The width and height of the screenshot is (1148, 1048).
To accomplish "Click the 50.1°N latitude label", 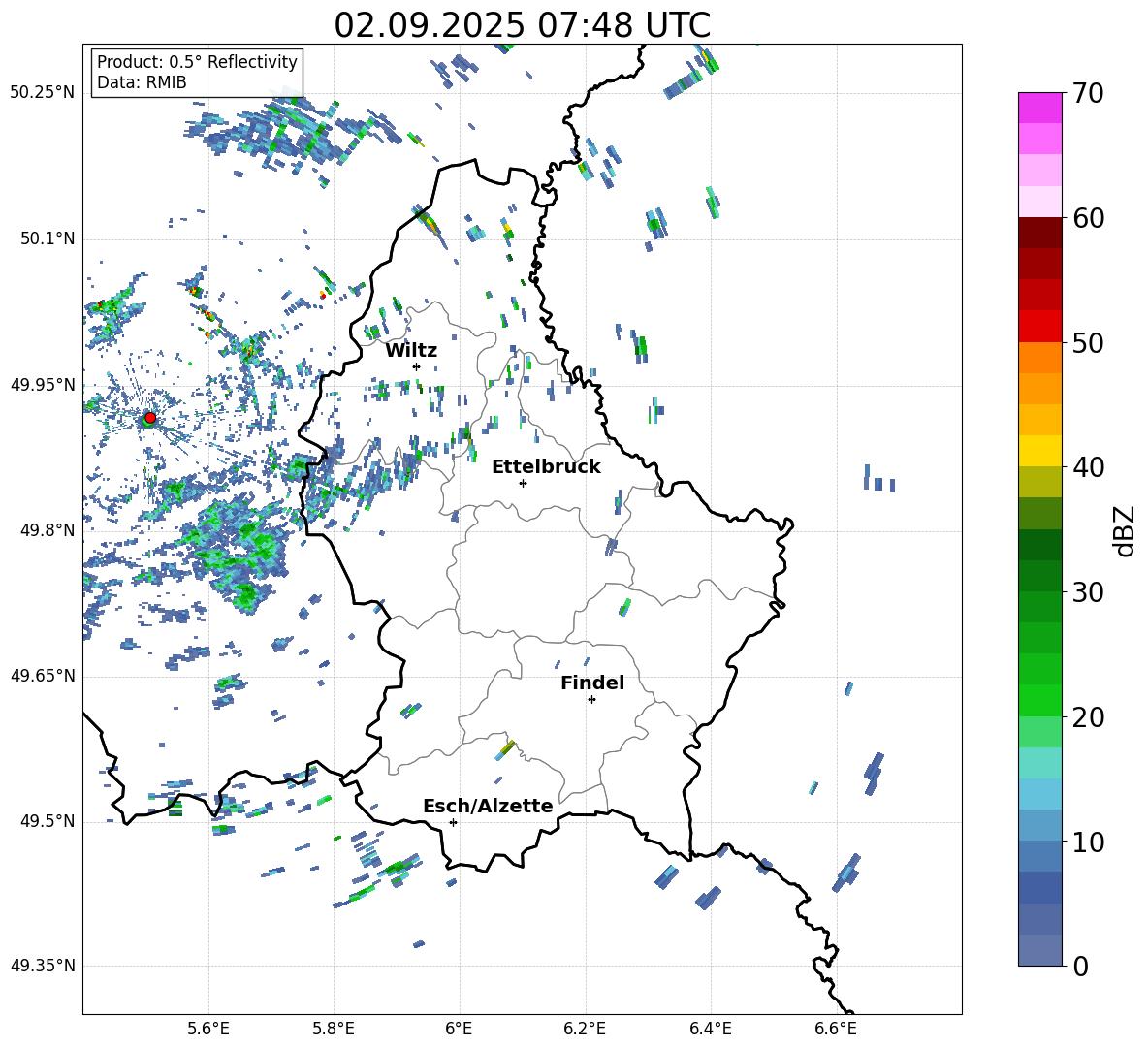I will 47,238.
